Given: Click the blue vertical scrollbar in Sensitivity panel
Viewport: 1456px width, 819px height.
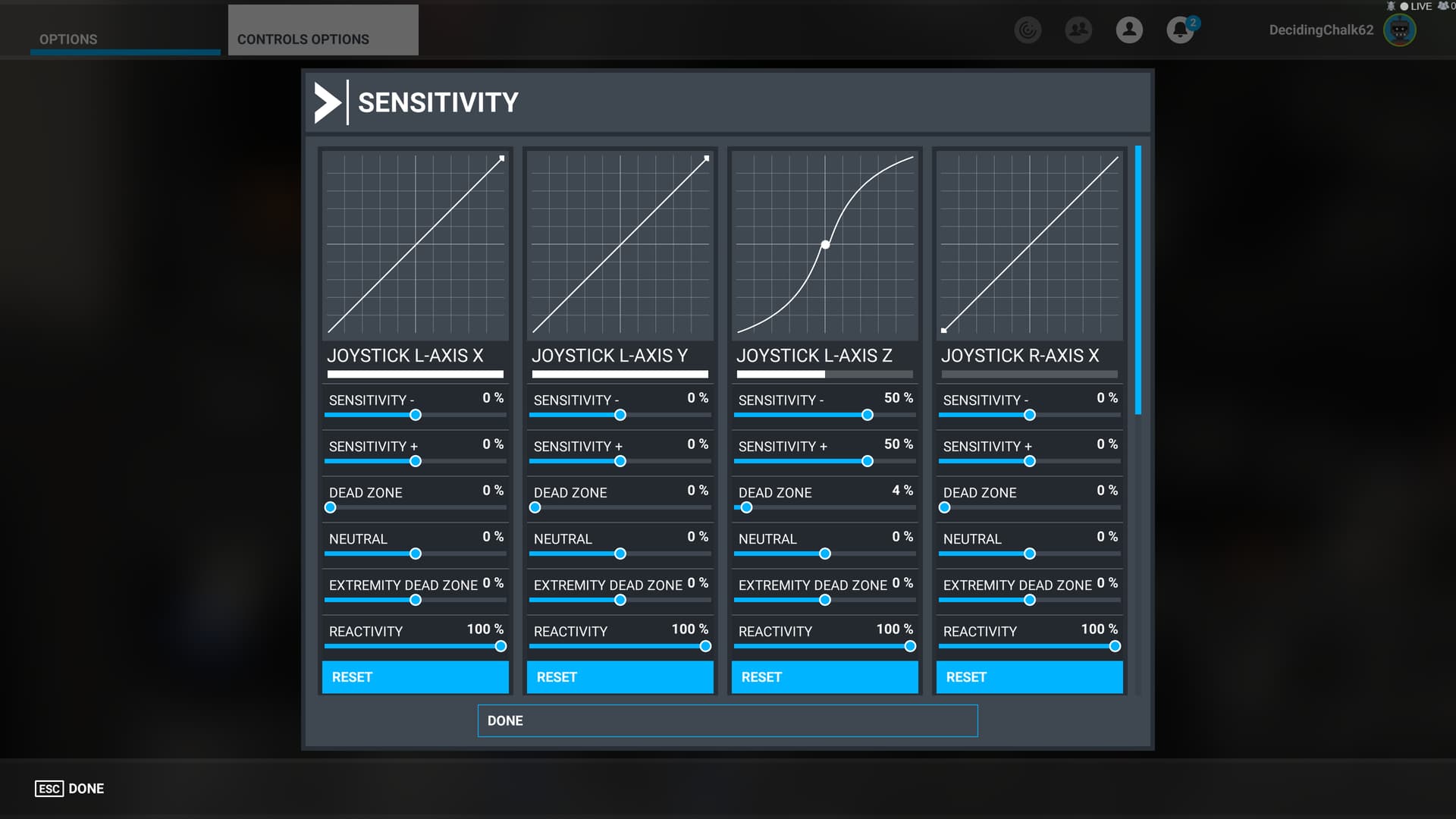Looking at the screenshot, I should 1137,281.
